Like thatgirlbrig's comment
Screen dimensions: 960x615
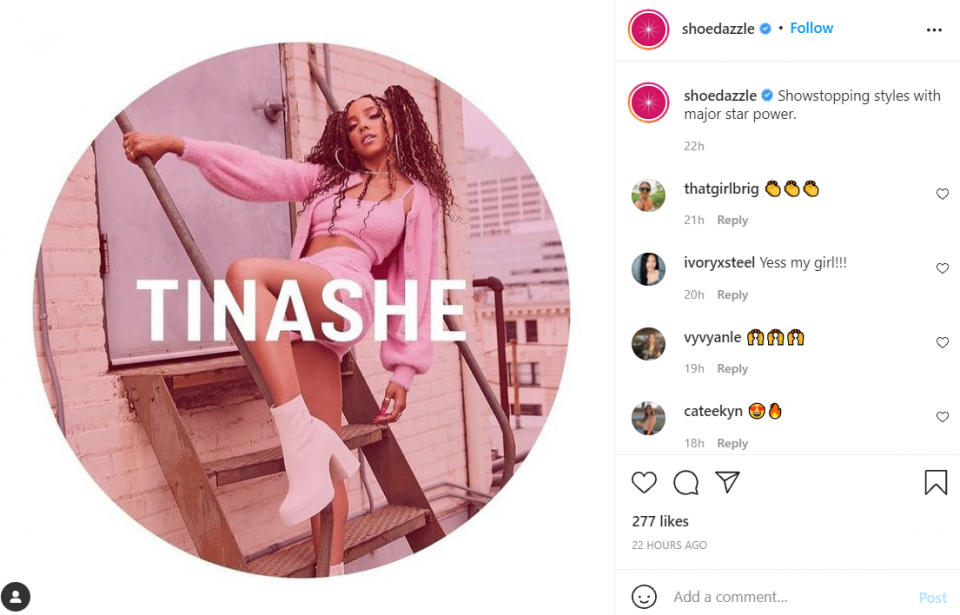pos(942,194)
